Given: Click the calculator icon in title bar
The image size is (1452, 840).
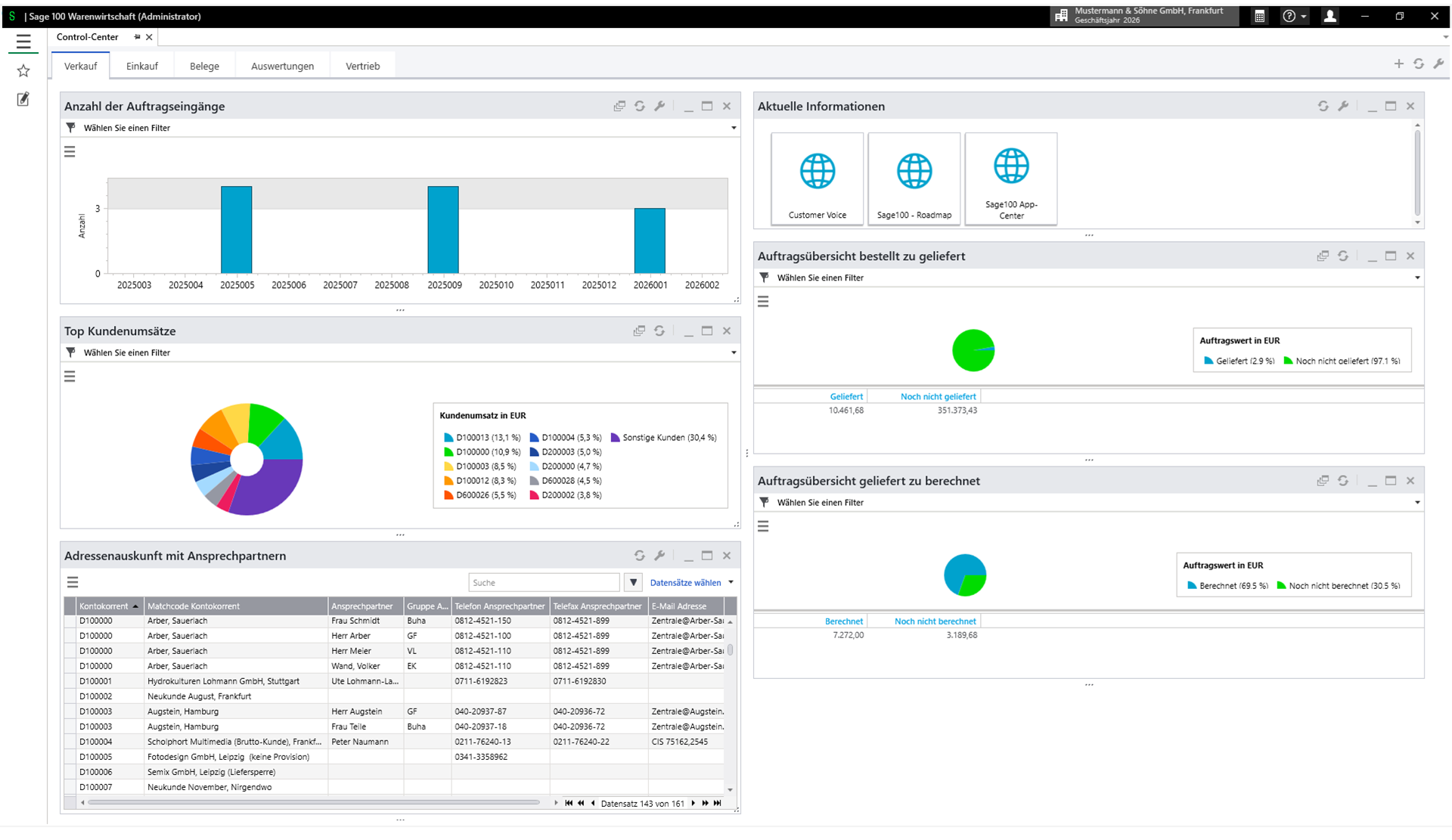Looking at the screenshot, I should [x=1259, y=16].
